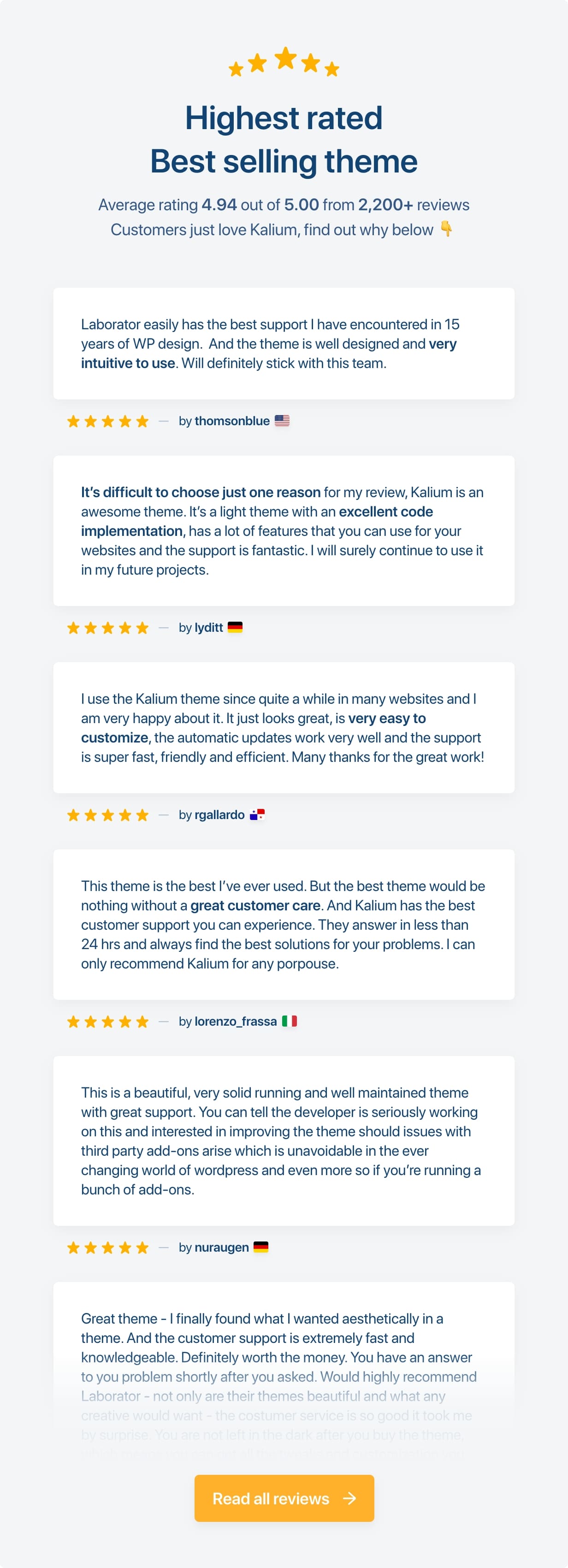Open lyditt reviewer name link

pyautogui.click(x=209, y=628)
